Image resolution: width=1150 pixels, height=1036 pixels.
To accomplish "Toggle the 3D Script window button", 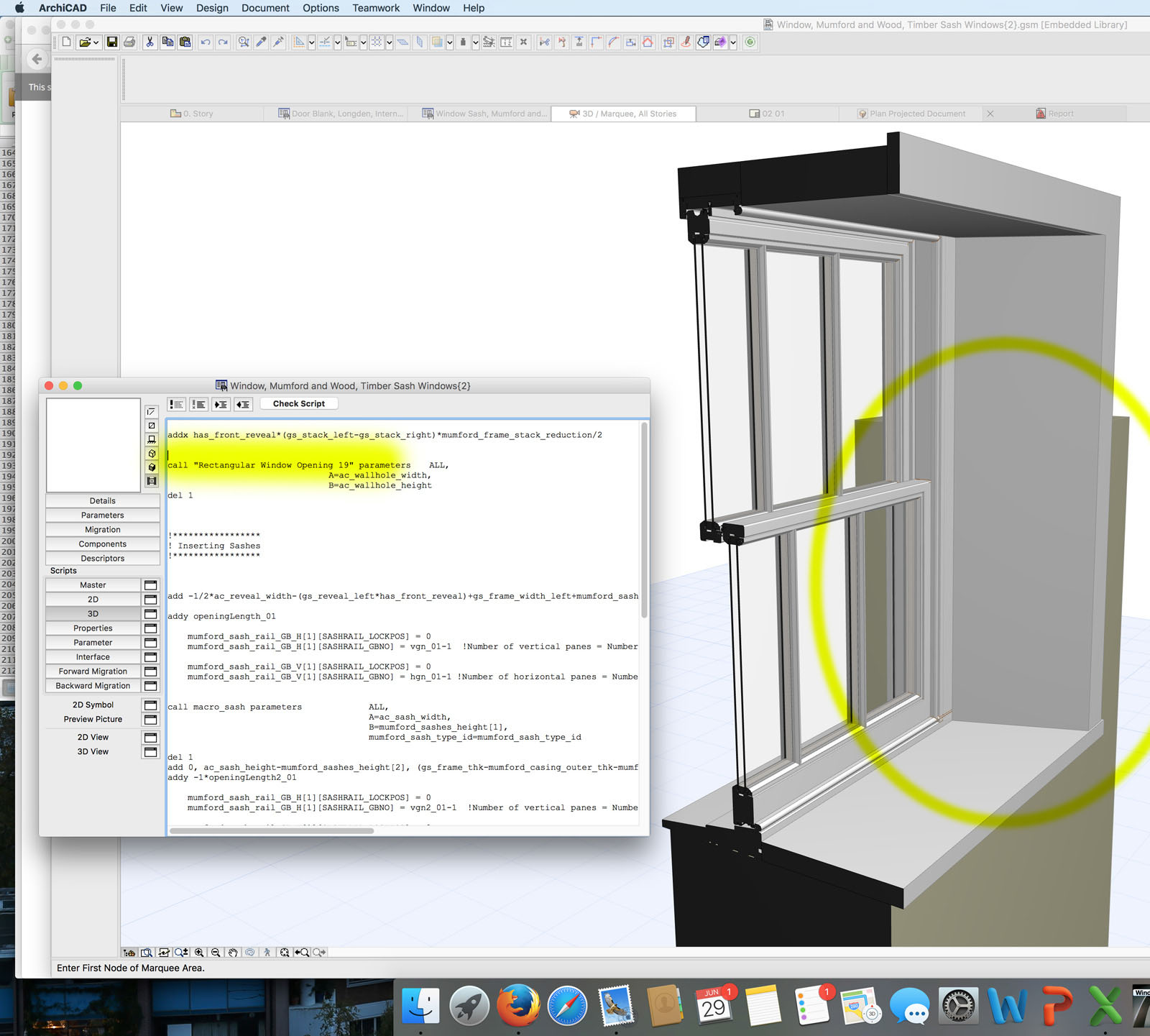I will (x=151, y=614).
